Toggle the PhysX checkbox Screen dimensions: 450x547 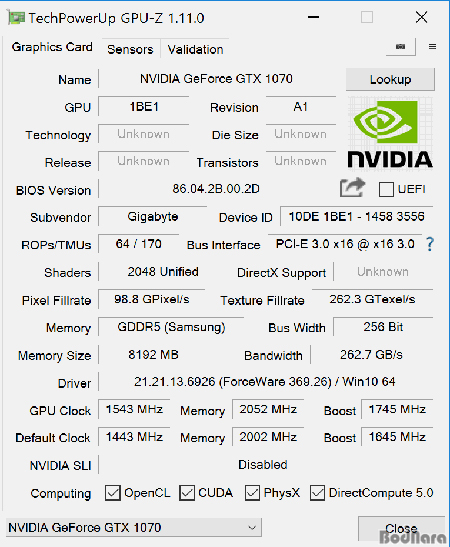coord(252,493)
